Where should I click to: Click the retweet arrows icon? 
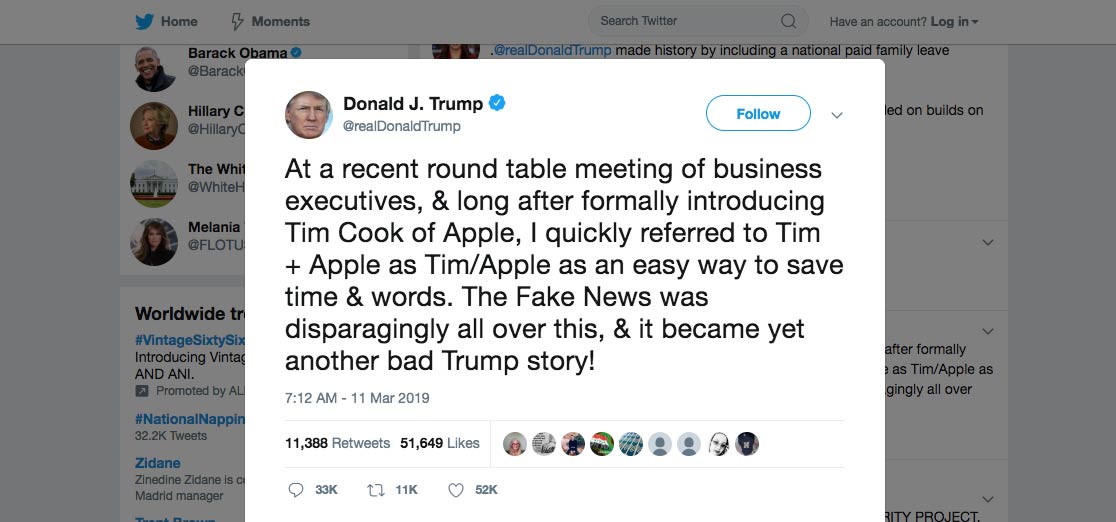[x=376, y=490]
